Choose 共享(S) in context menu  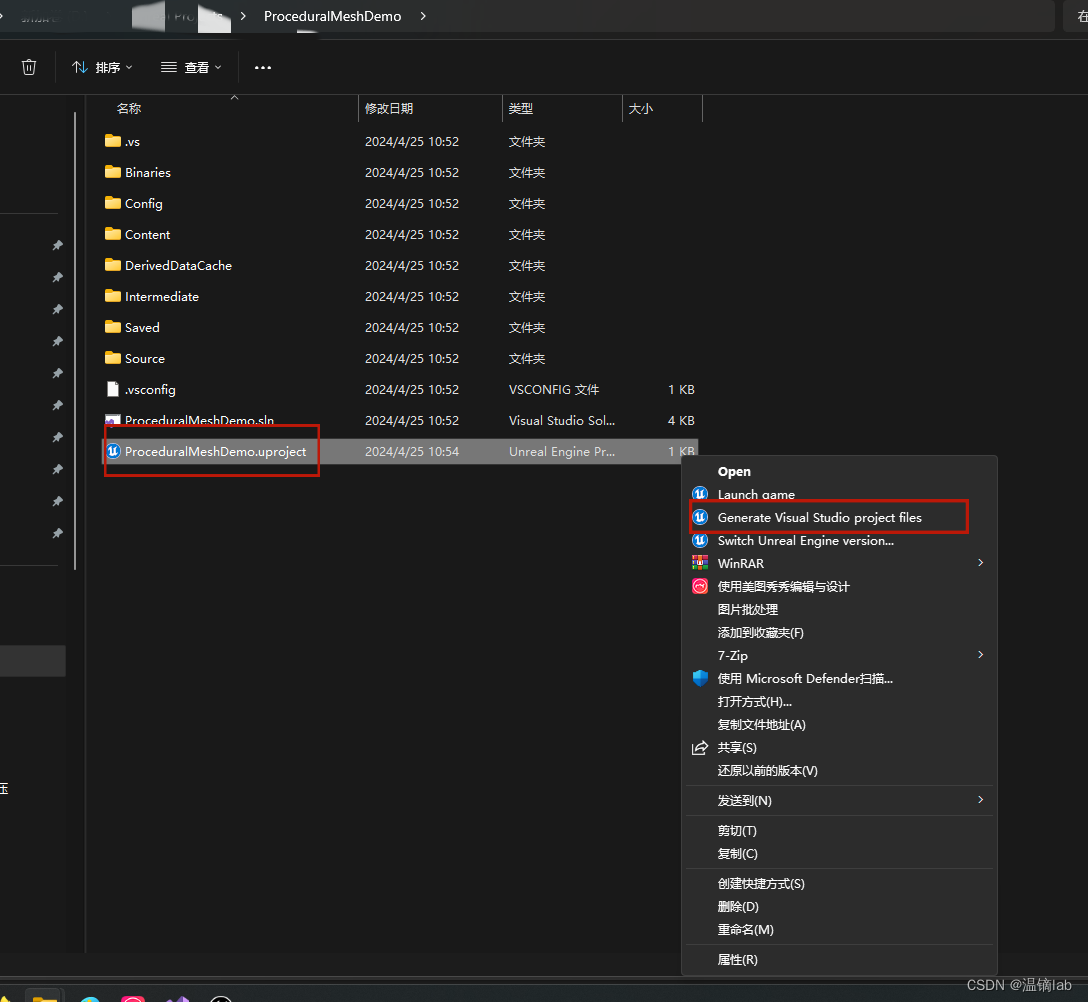737,747
